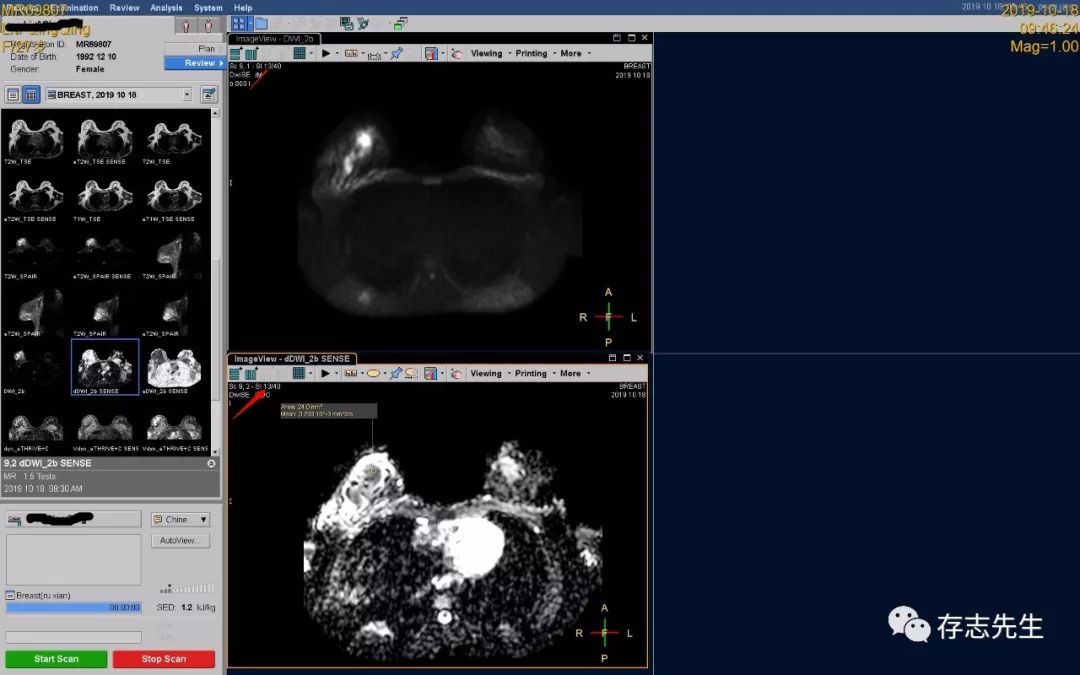The height and width of the screenshot is (675, 1080).
Task: Click the AutoView... button
Action: tap(180, 541)
